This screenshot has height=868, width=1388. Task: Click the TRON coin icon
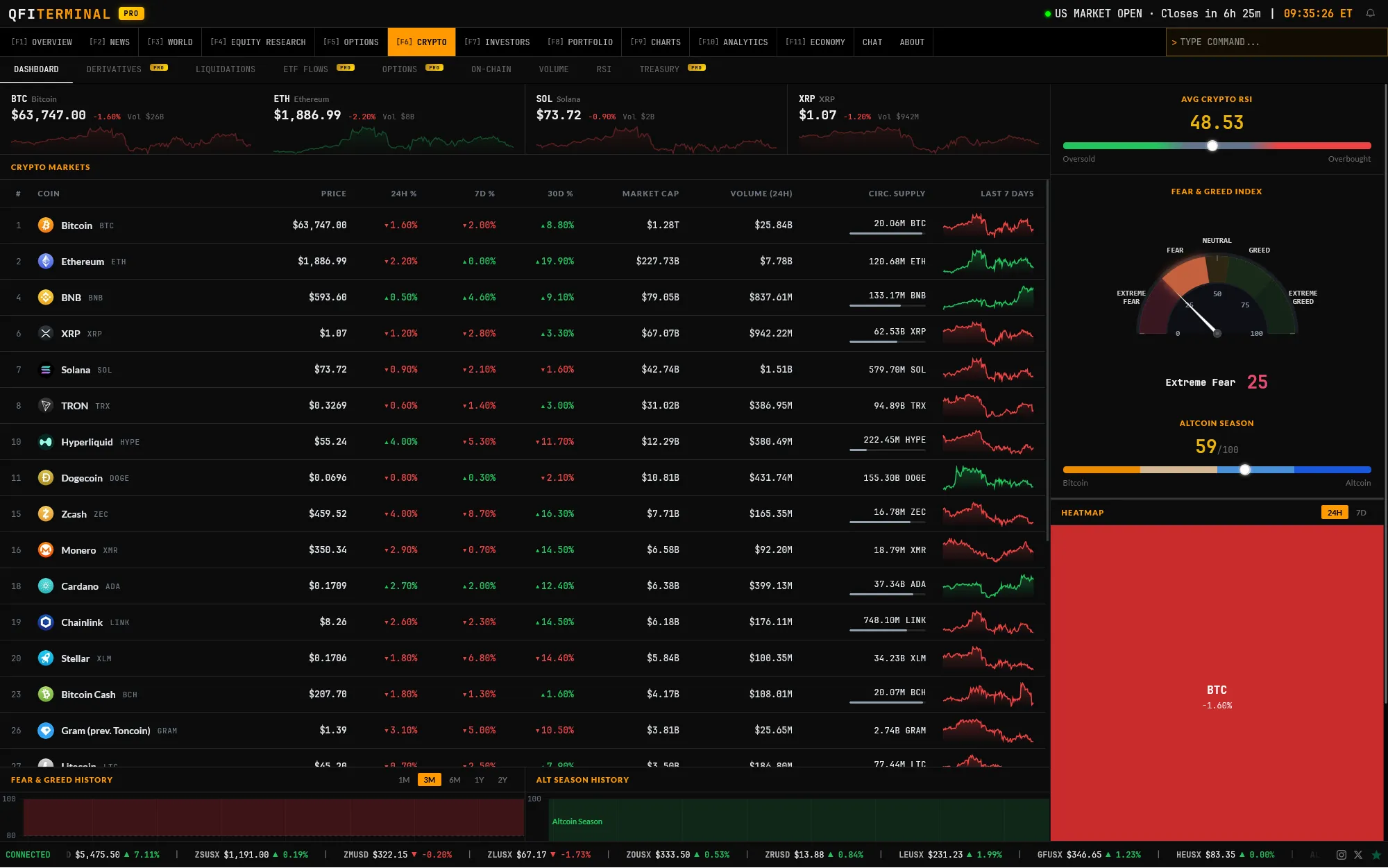tap(46, 406)
